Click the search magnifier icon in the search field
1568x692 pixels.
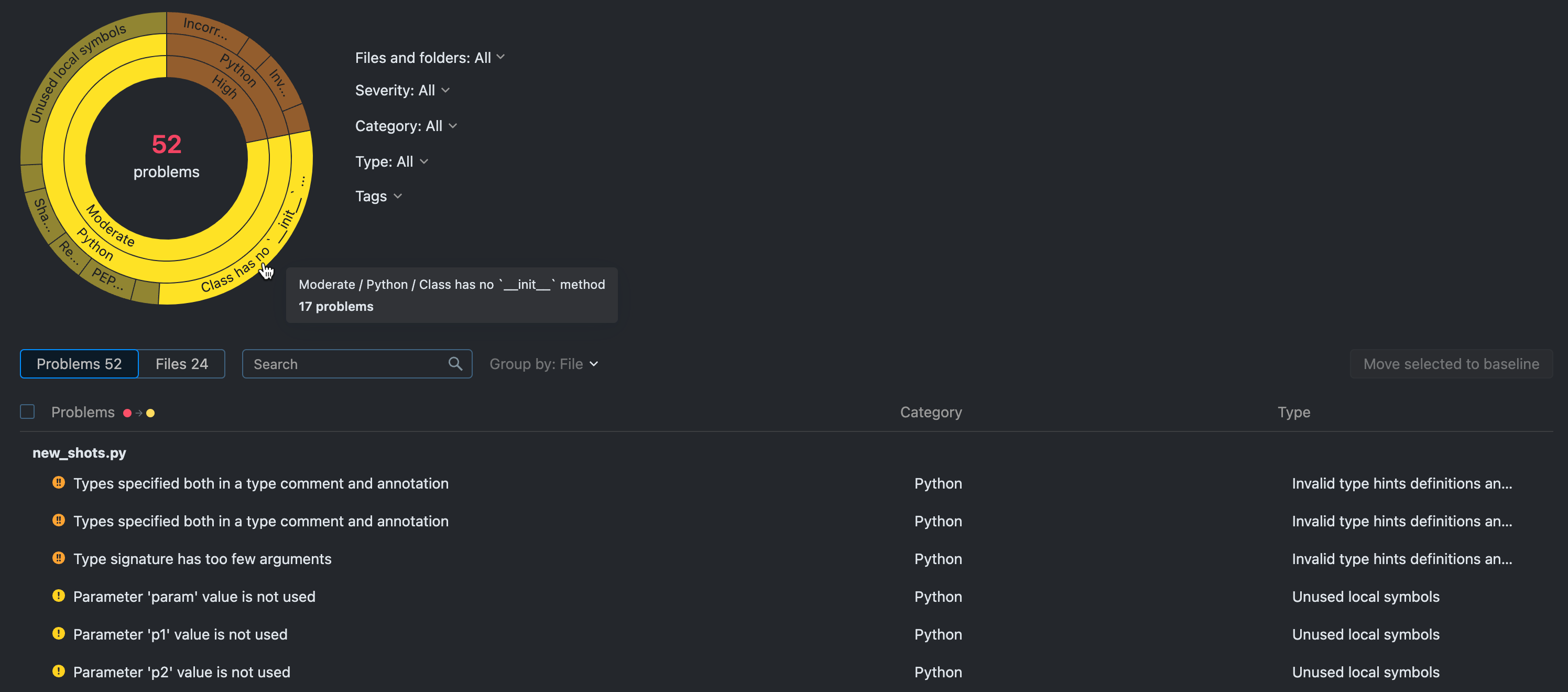click(455, 363)
